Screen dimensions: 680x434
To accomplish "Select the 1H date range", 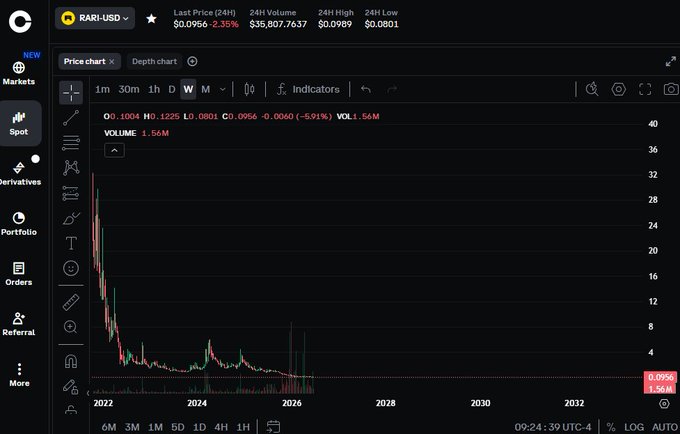I will tap(243, 427).
